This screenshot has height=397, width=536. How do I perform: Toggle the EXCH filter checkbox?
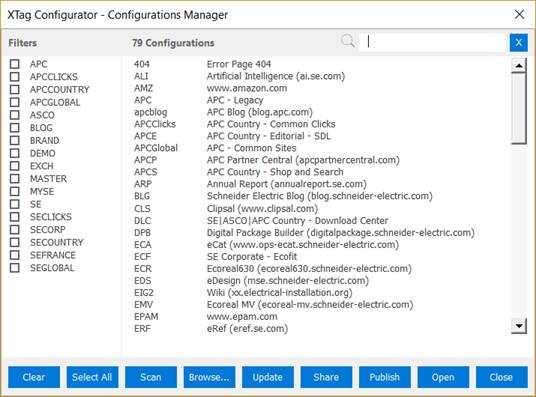[x=15, y=166]
